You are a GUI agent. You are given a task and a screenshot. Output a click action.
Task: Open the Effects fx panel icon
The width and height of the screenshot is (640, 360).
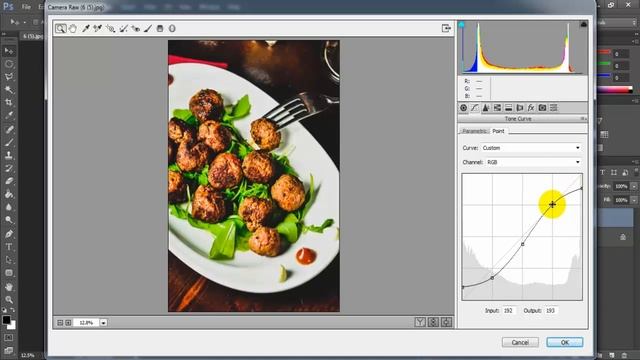point(531,108)
